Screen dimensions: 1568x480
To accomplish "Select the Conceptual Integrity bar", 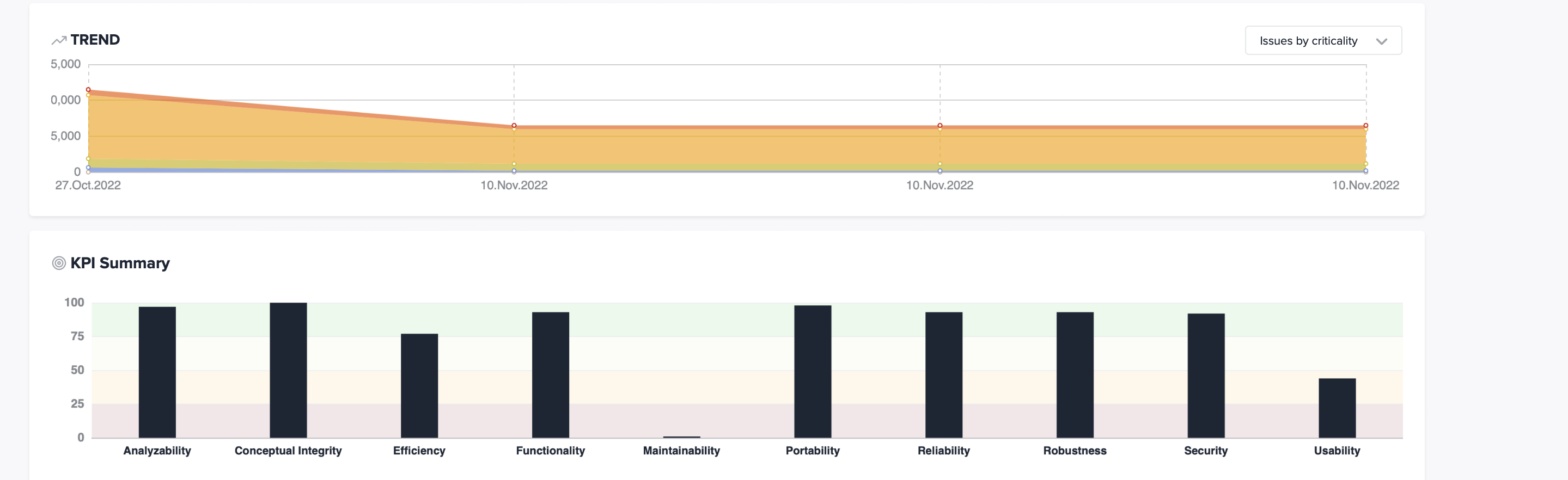I will [x=288, y=370].
